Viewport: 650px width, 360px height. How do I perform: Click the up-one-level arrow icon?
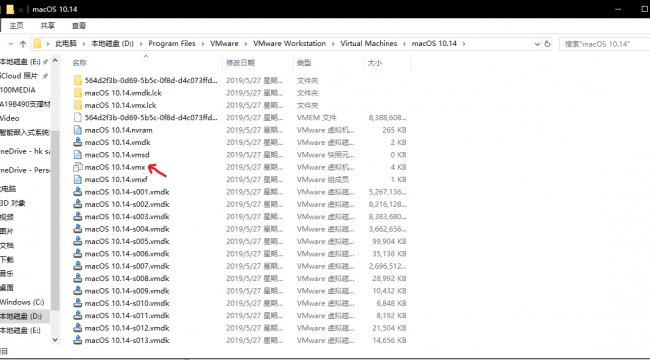(x=23, y=44)
